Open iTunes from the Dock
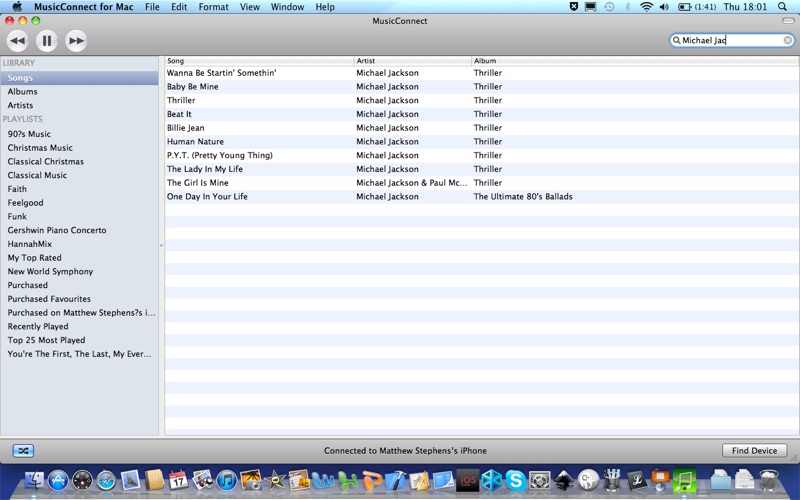 click(x=227, y=480)
